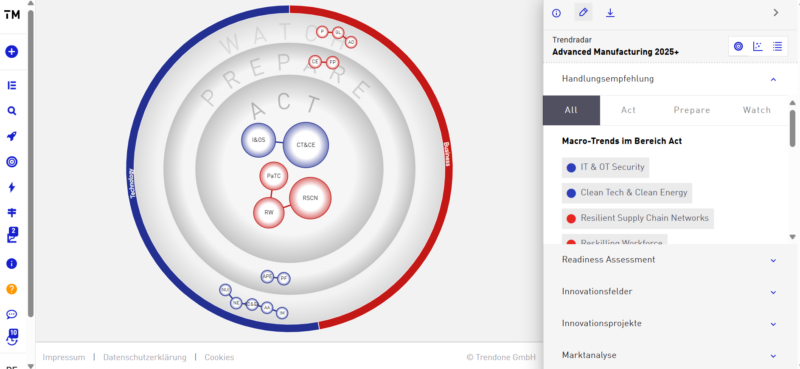
Task: Click the pencil edit icon in panel
Action: point(584,12)
